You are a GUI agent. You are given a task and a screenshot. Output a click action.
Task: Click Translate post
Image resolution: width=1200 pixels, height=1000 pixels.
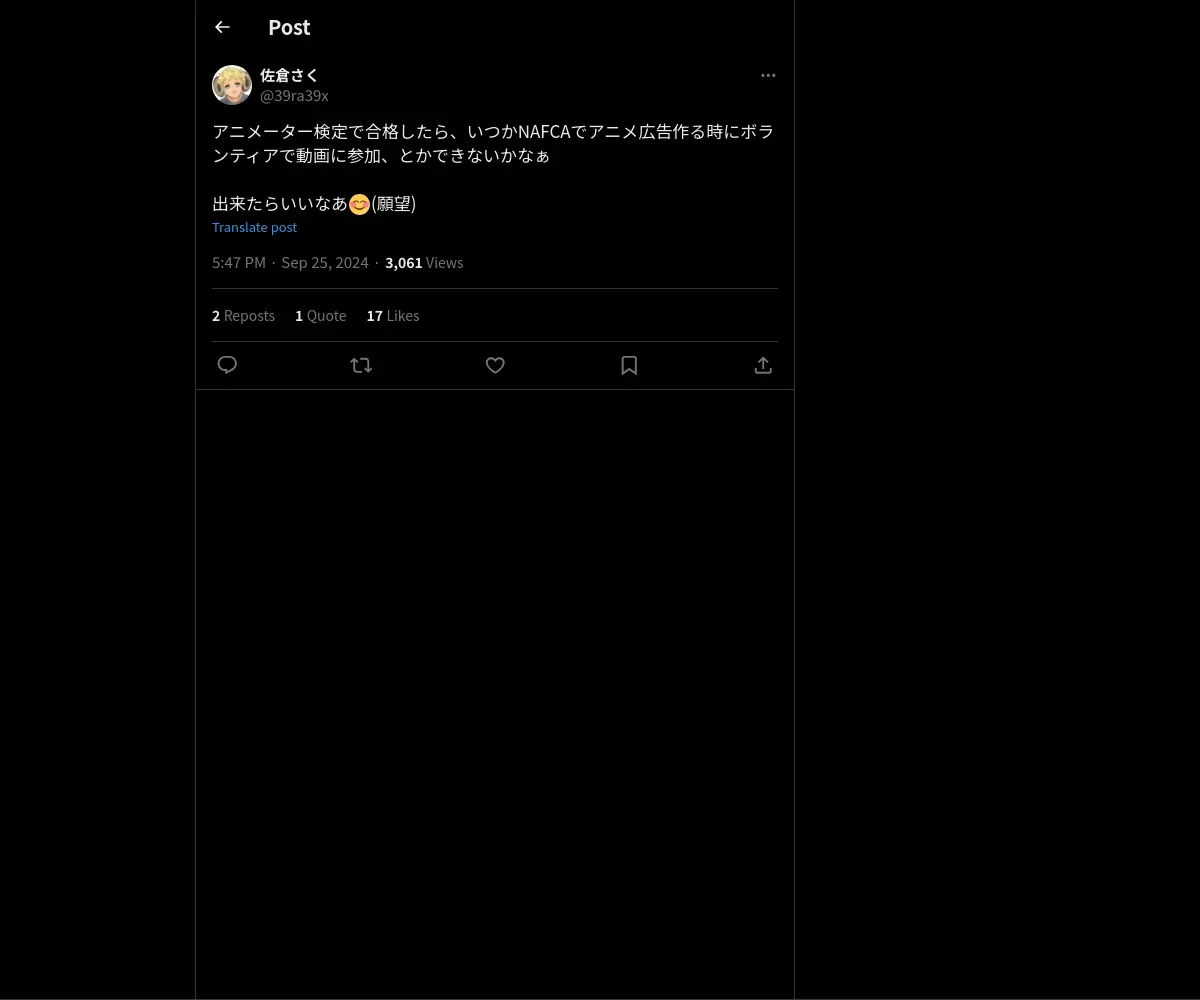tap(254, 227)
